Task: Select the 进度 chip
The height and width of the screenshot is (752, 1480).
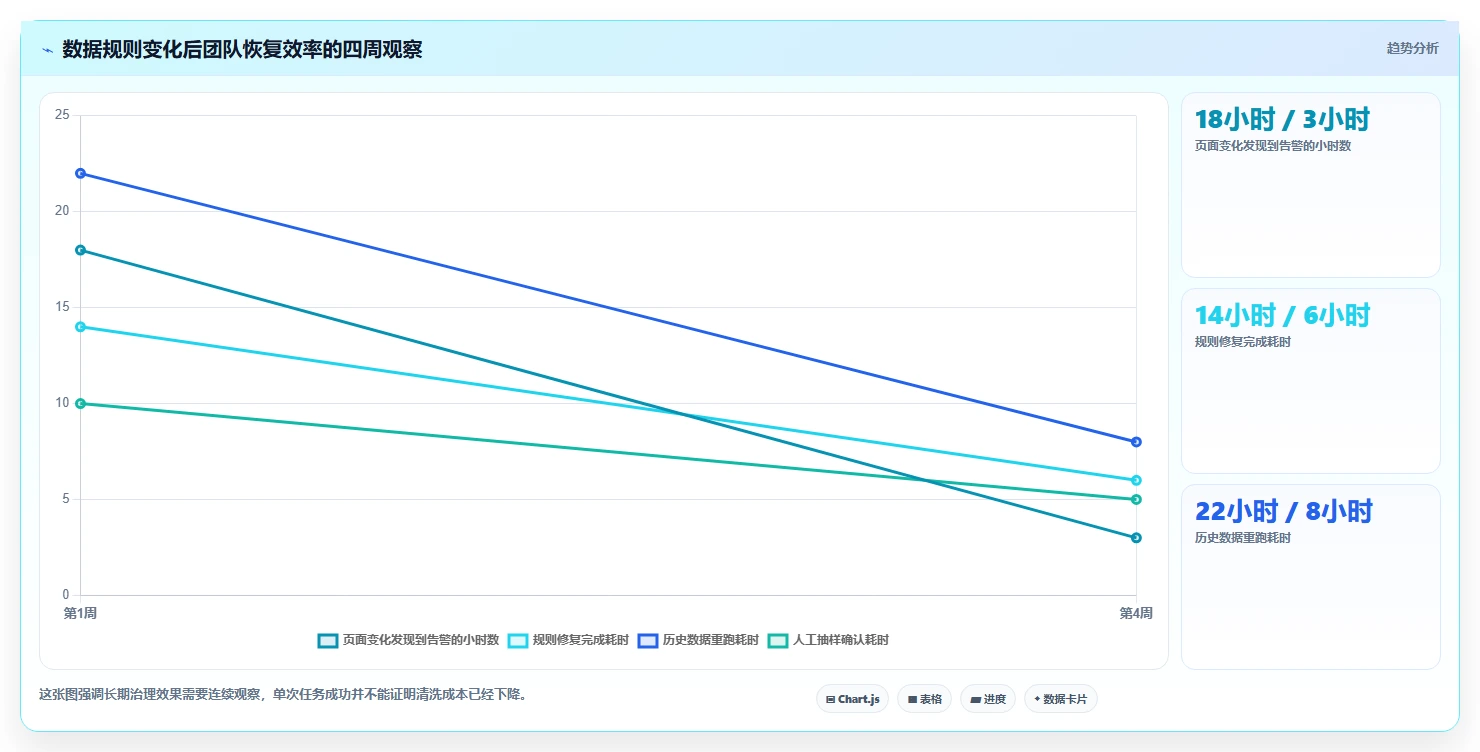Action: point(987,699)
